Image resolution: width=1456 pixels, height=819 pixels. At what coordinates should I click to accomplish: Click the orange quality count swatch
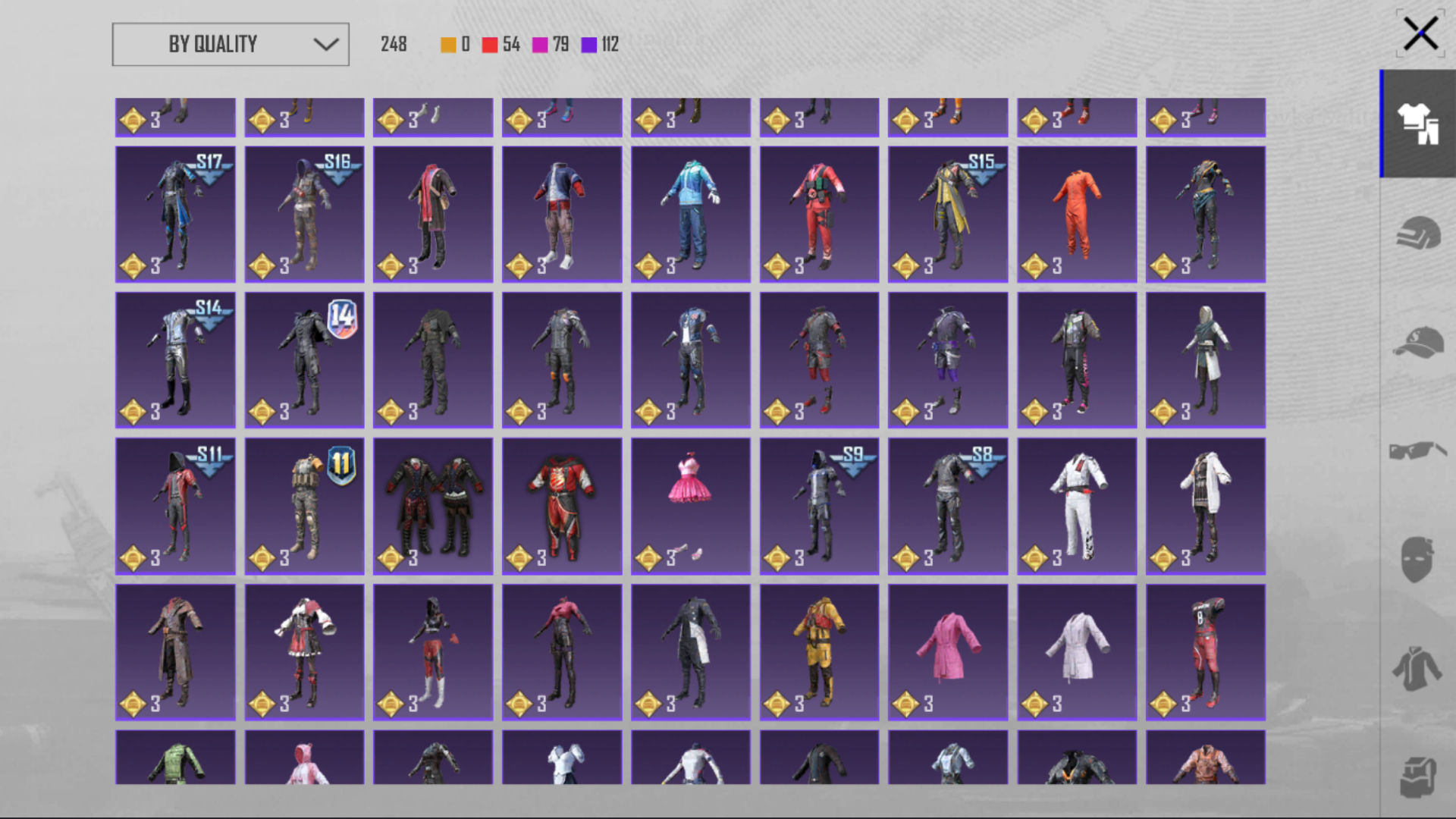pyautogui.click(x=448, y=45)
